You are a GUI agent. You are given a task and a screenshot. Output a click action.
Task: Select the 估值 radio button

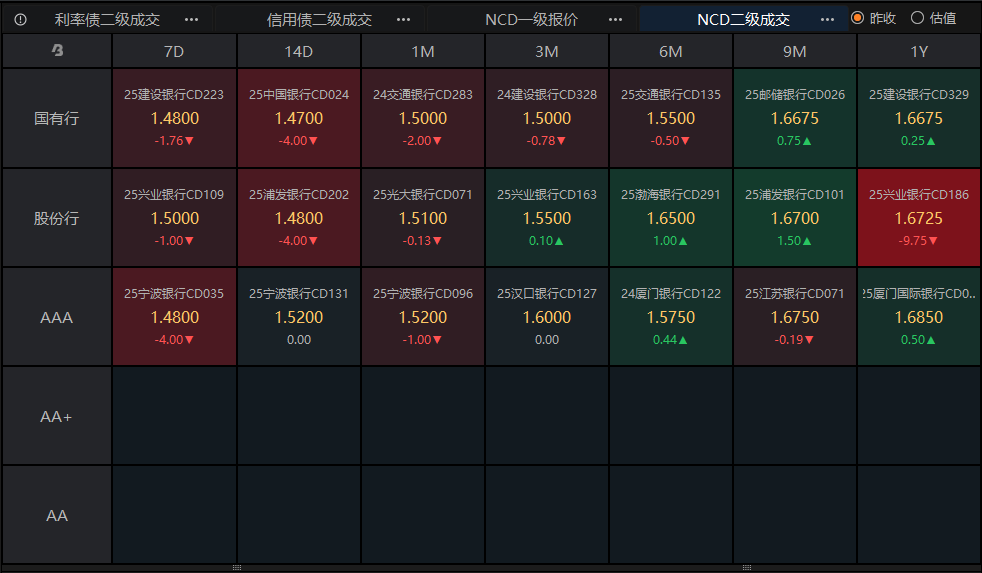917,18
